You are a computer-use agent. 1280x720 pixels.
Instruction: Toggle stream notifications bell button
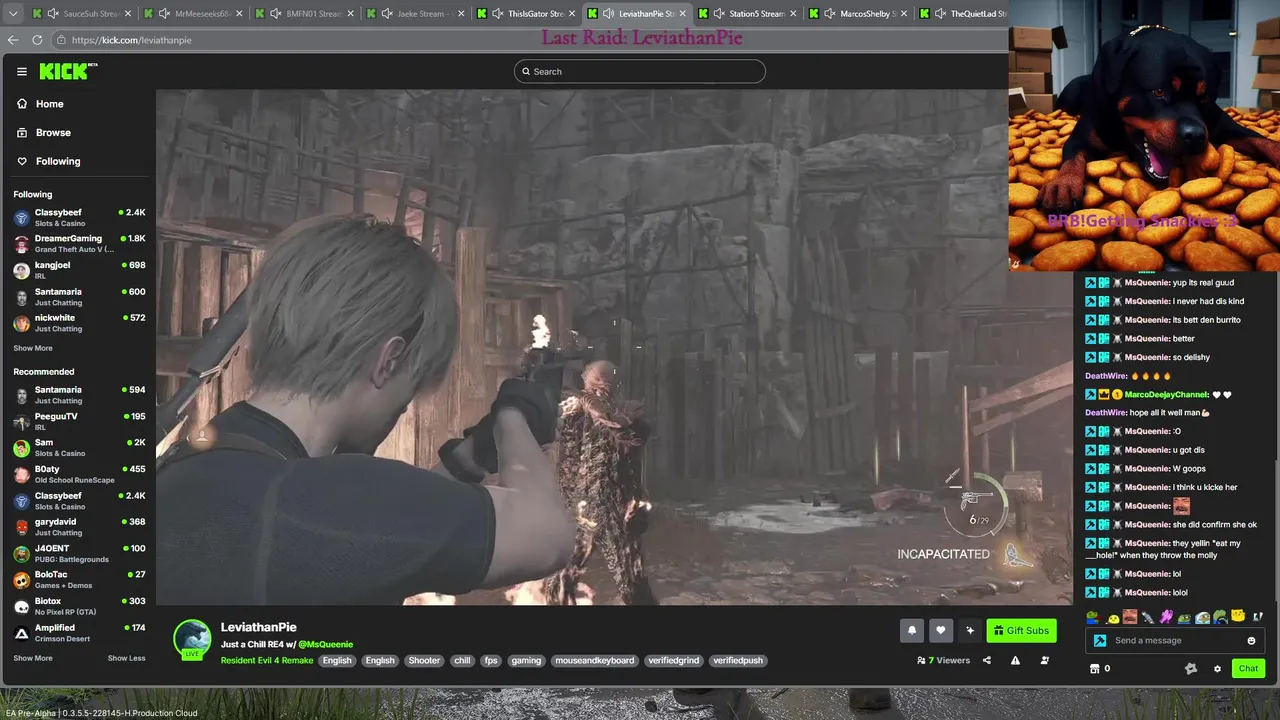click(911, 630)
